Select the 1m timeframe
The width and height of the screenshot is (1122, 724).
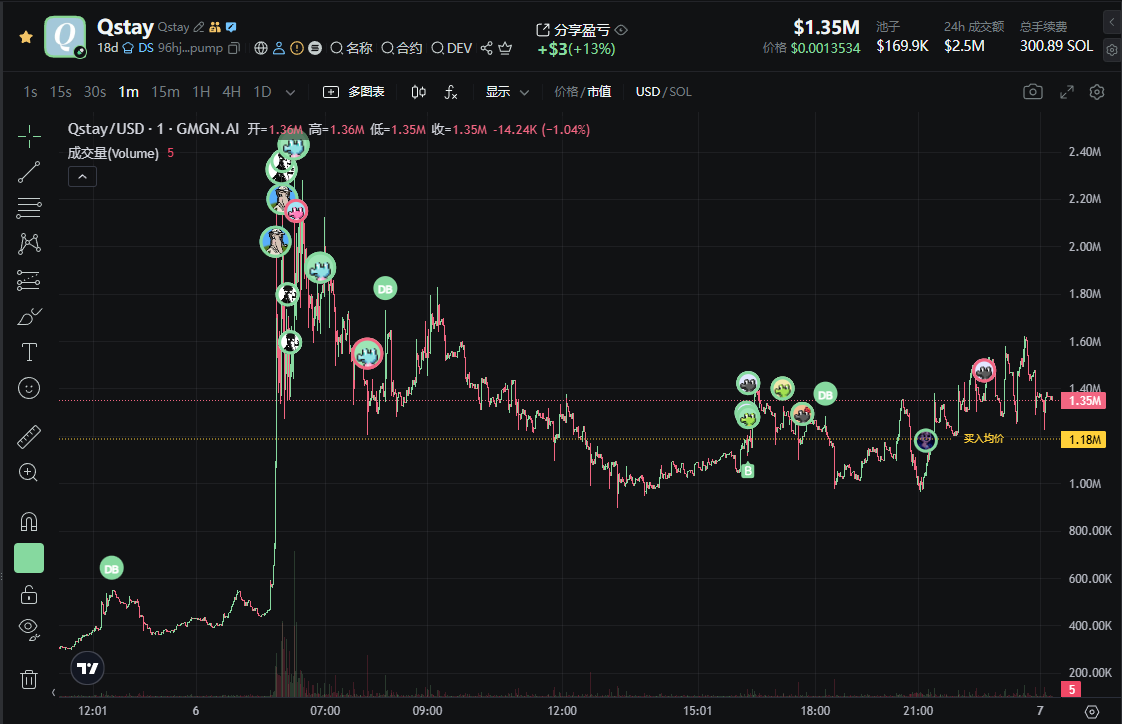pos(129,92)
